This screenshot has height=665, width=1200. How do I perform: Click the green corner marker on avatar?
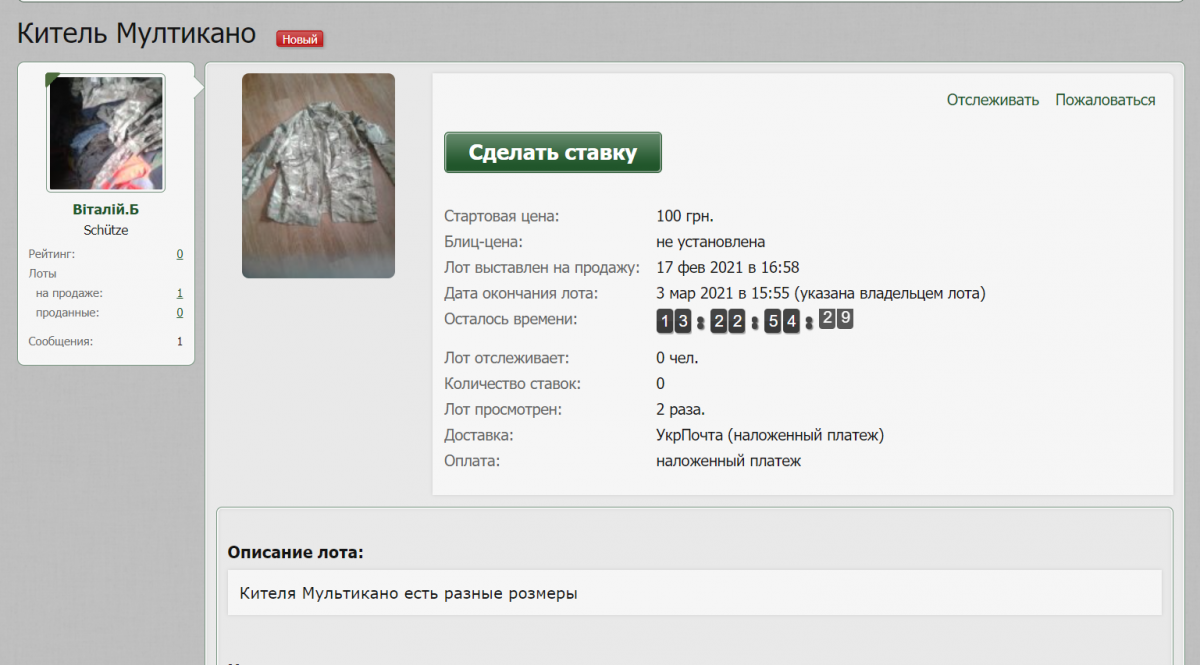pyautogui.click(x=51, y=78)
